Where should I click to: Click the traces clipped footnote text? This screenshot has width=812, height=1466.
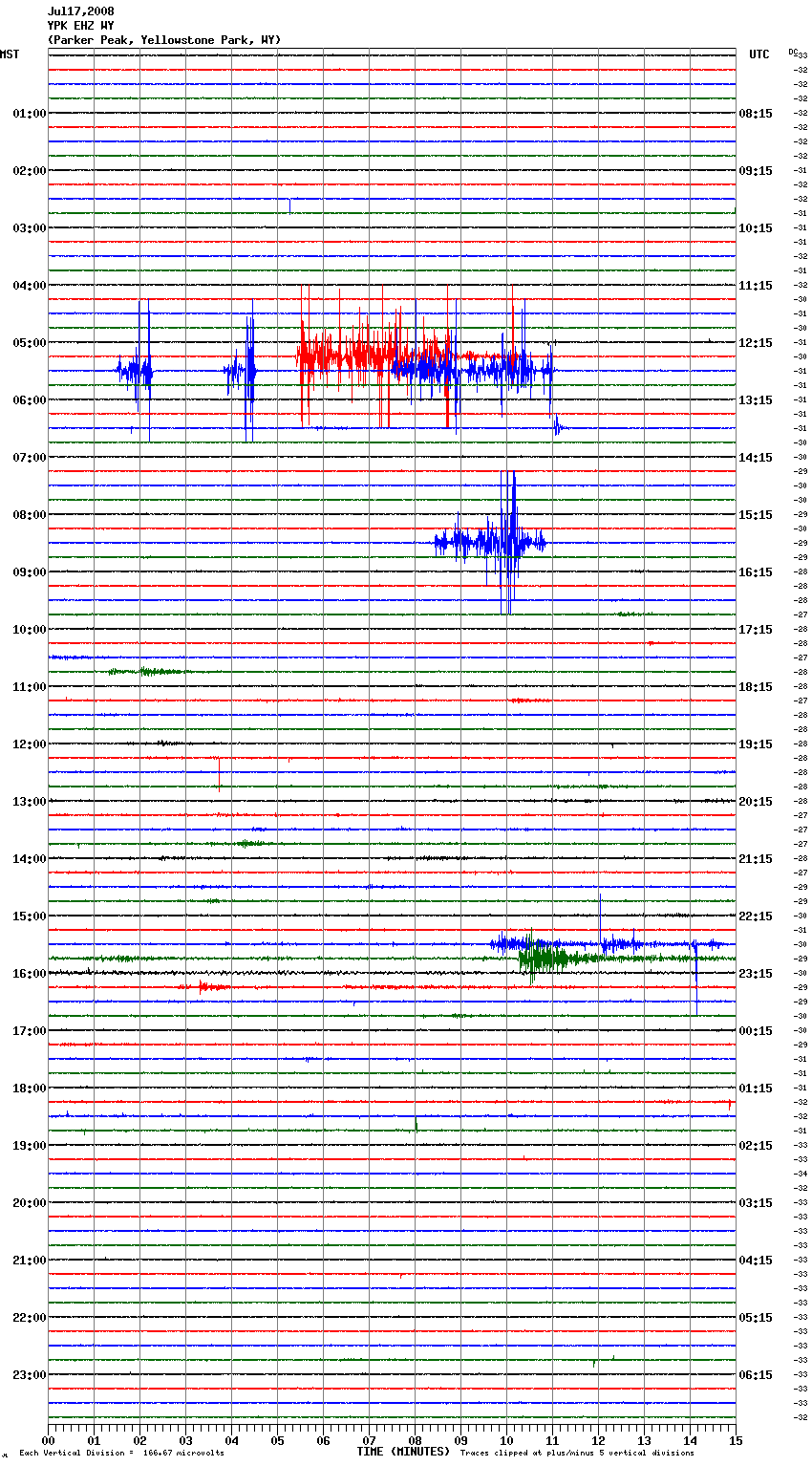click(577, 1453)
